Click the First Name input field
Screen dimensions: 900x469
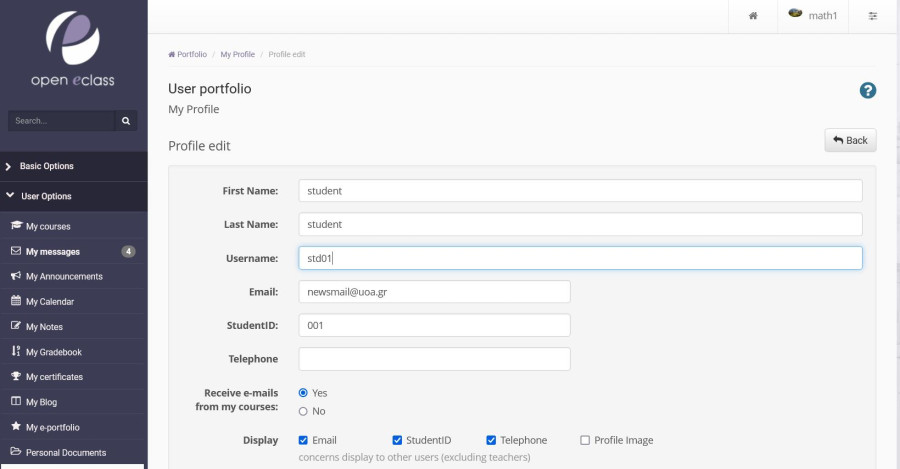pyautogui.click(x=580, y=191)
